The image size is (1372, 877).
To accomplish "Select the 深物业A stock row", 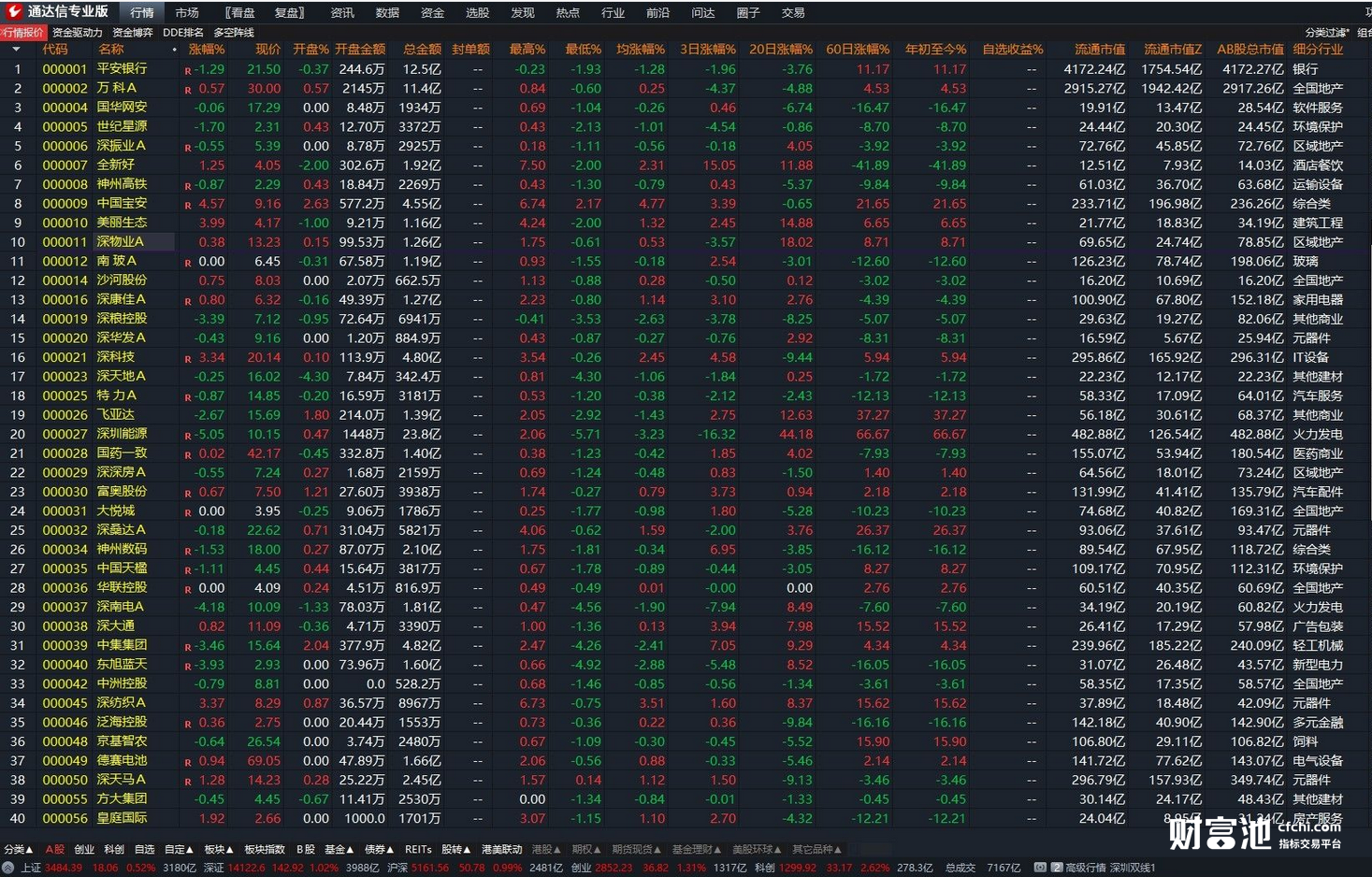I will [686, 242].
